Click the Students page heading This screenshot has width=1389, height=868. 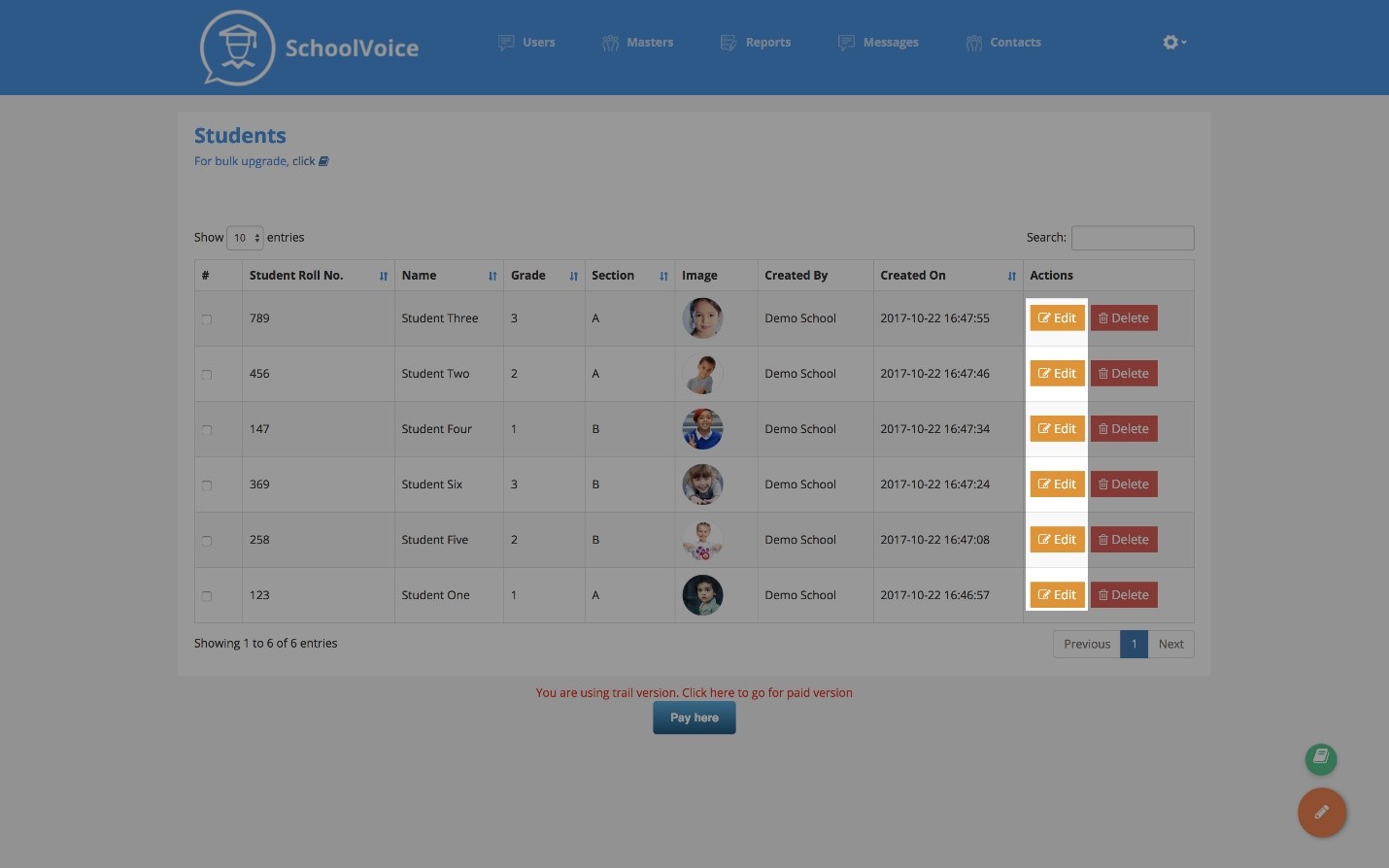click(240, 136)
